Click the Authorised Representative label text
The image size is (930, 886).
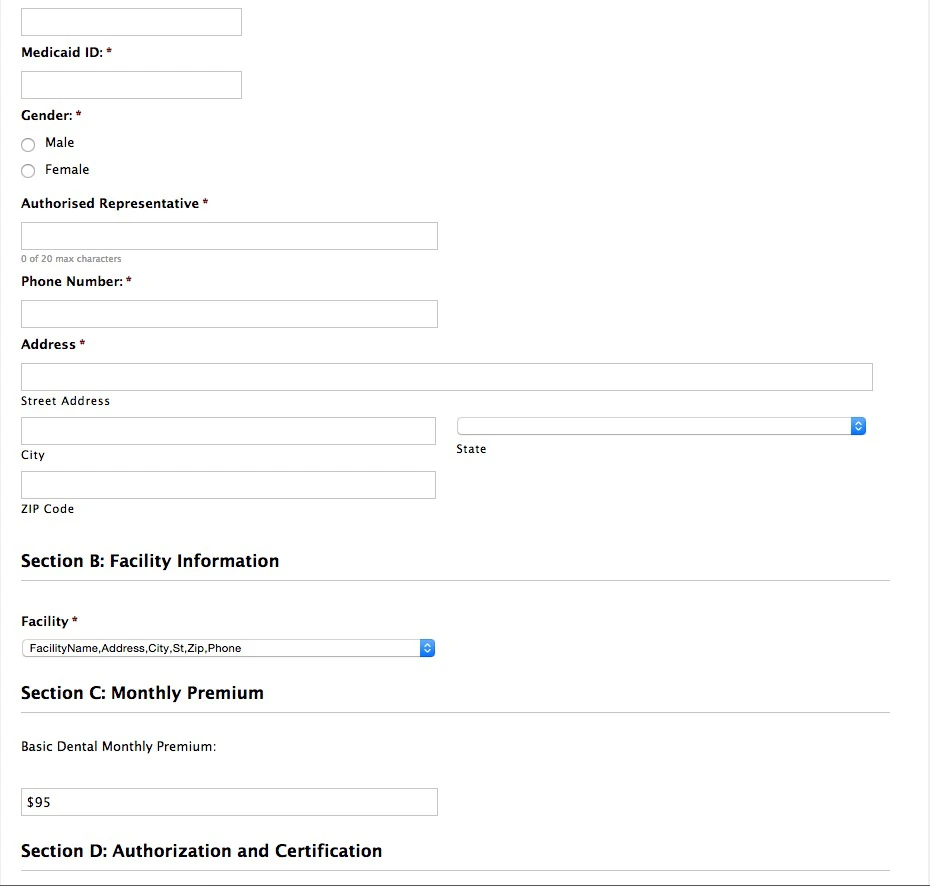click(110, 203)
